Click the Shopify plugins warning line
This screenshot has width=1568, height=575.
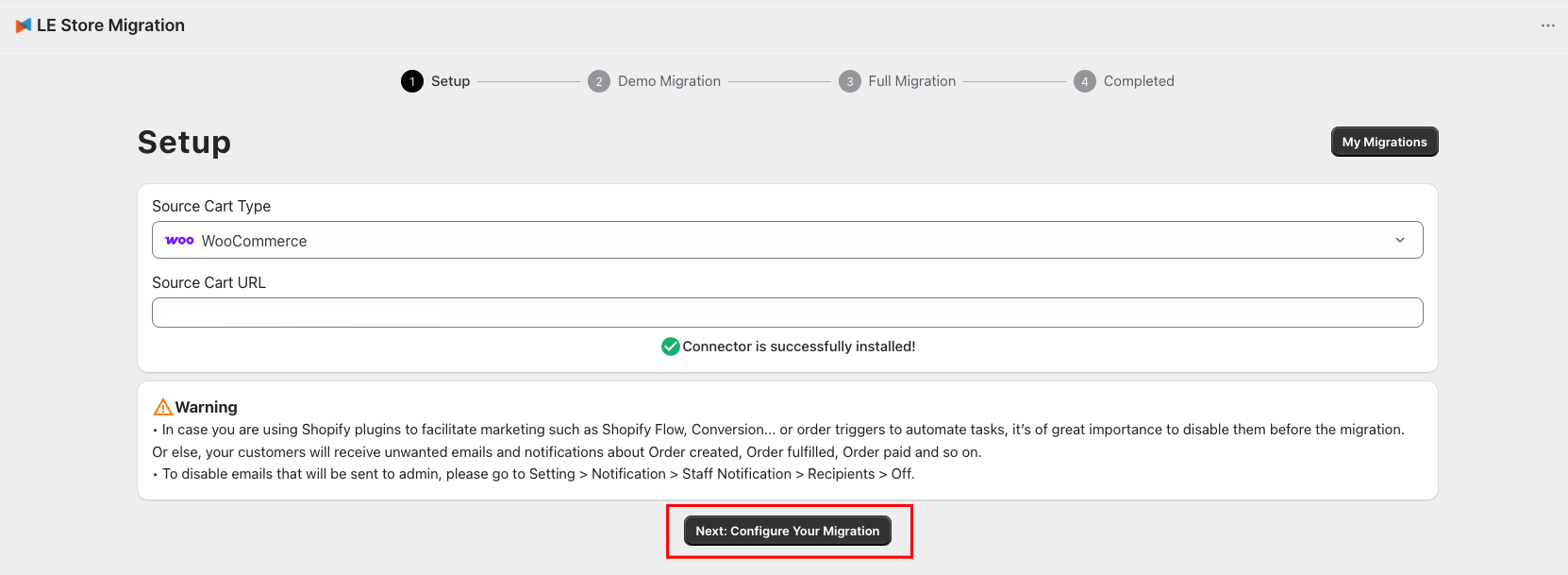coord(778,430)
